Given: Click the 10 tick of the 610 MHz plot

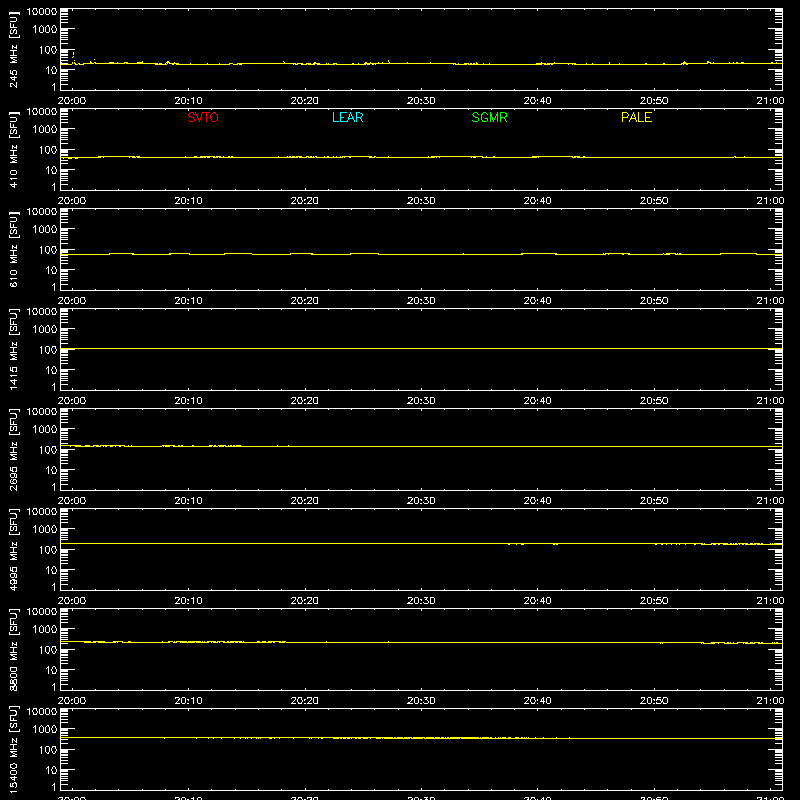Looking at the screenshot, I should [51, 270].
